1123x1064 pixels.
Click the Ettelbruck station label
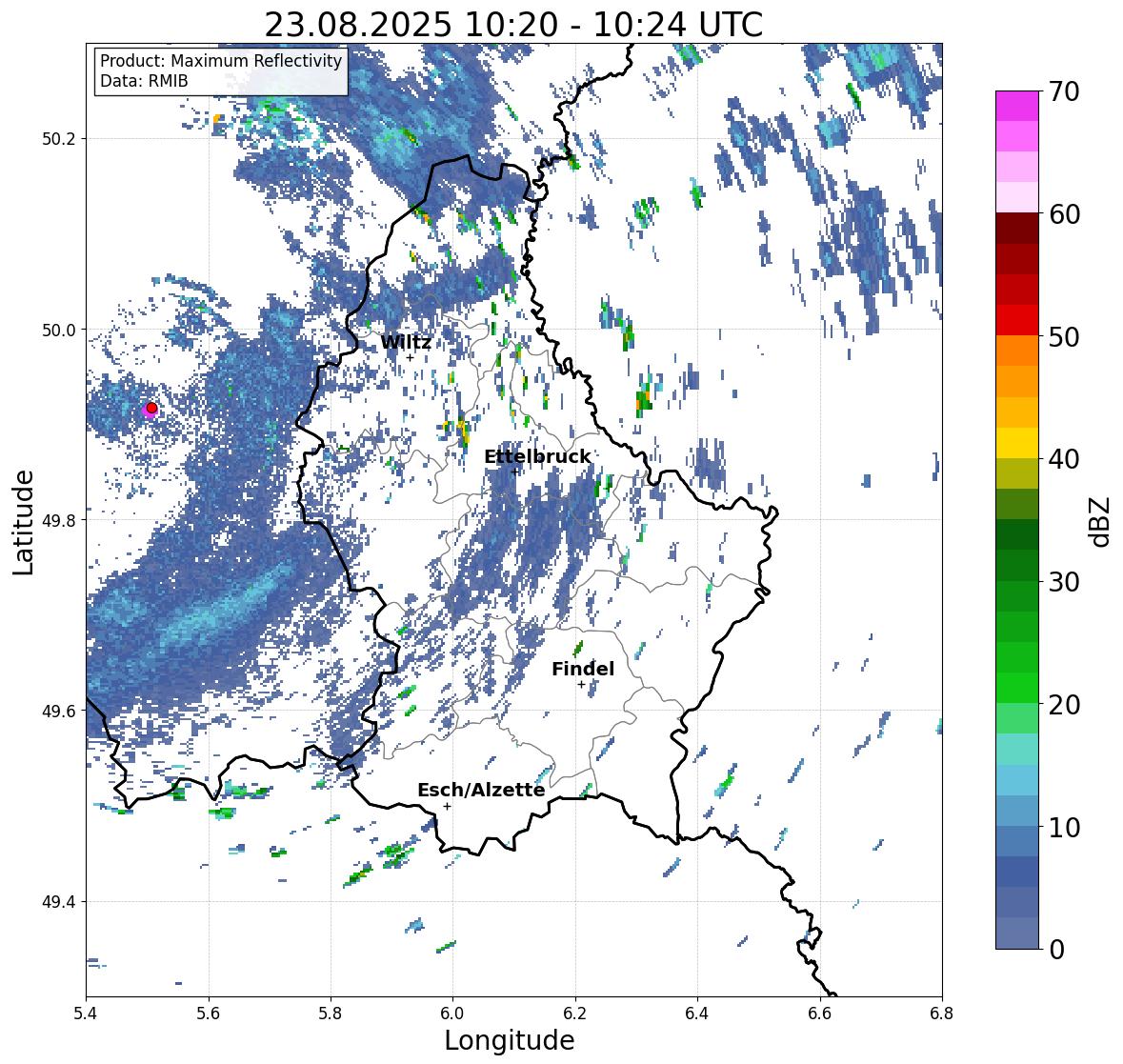point(537,456)
